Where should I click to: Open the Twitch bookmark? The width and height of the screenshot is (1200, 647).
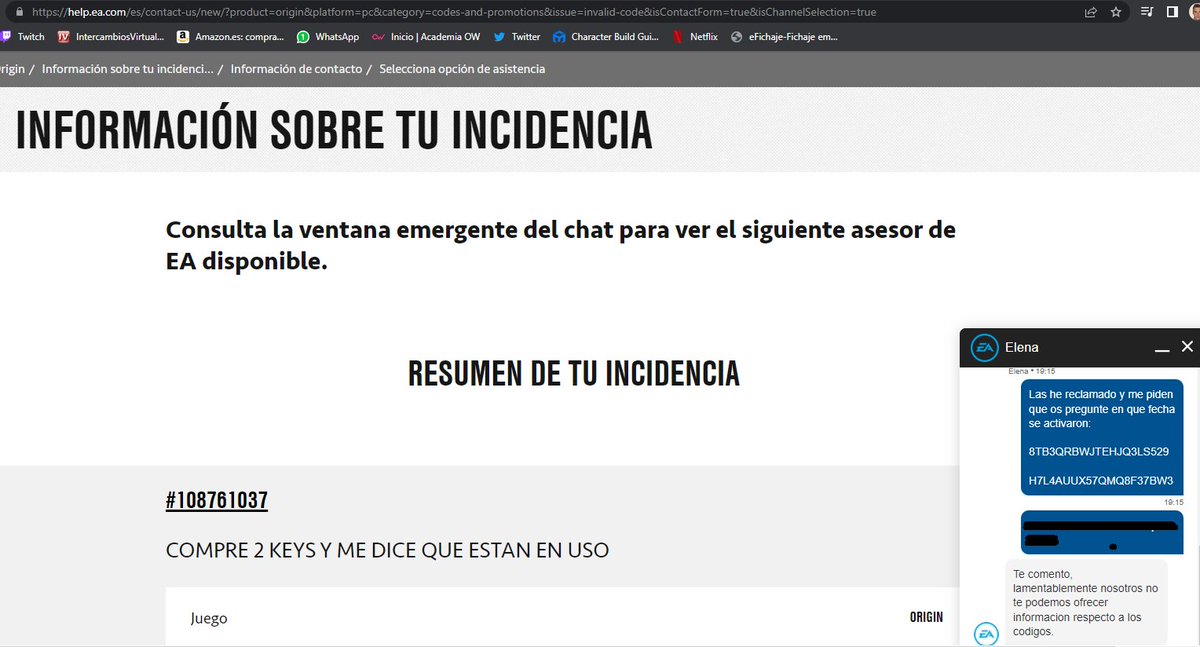(x=23, y=37)
